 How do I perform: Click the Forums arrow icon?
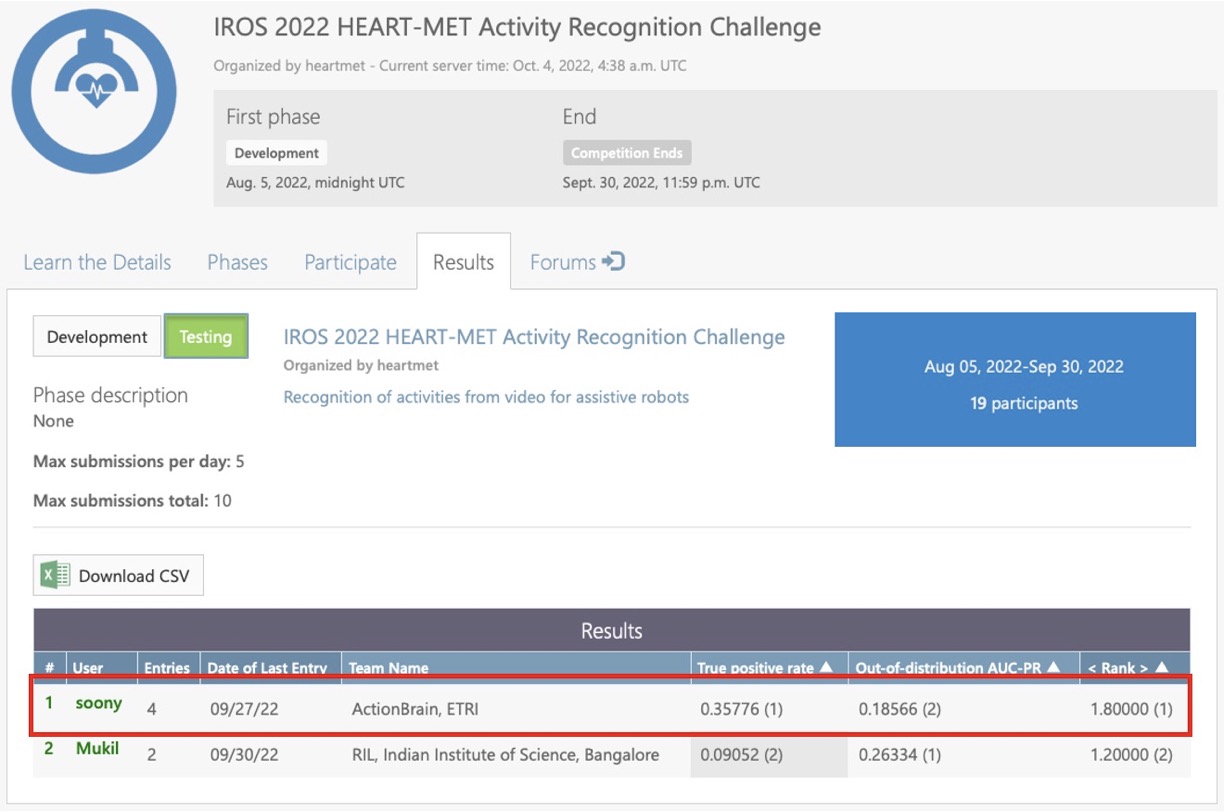614,262
